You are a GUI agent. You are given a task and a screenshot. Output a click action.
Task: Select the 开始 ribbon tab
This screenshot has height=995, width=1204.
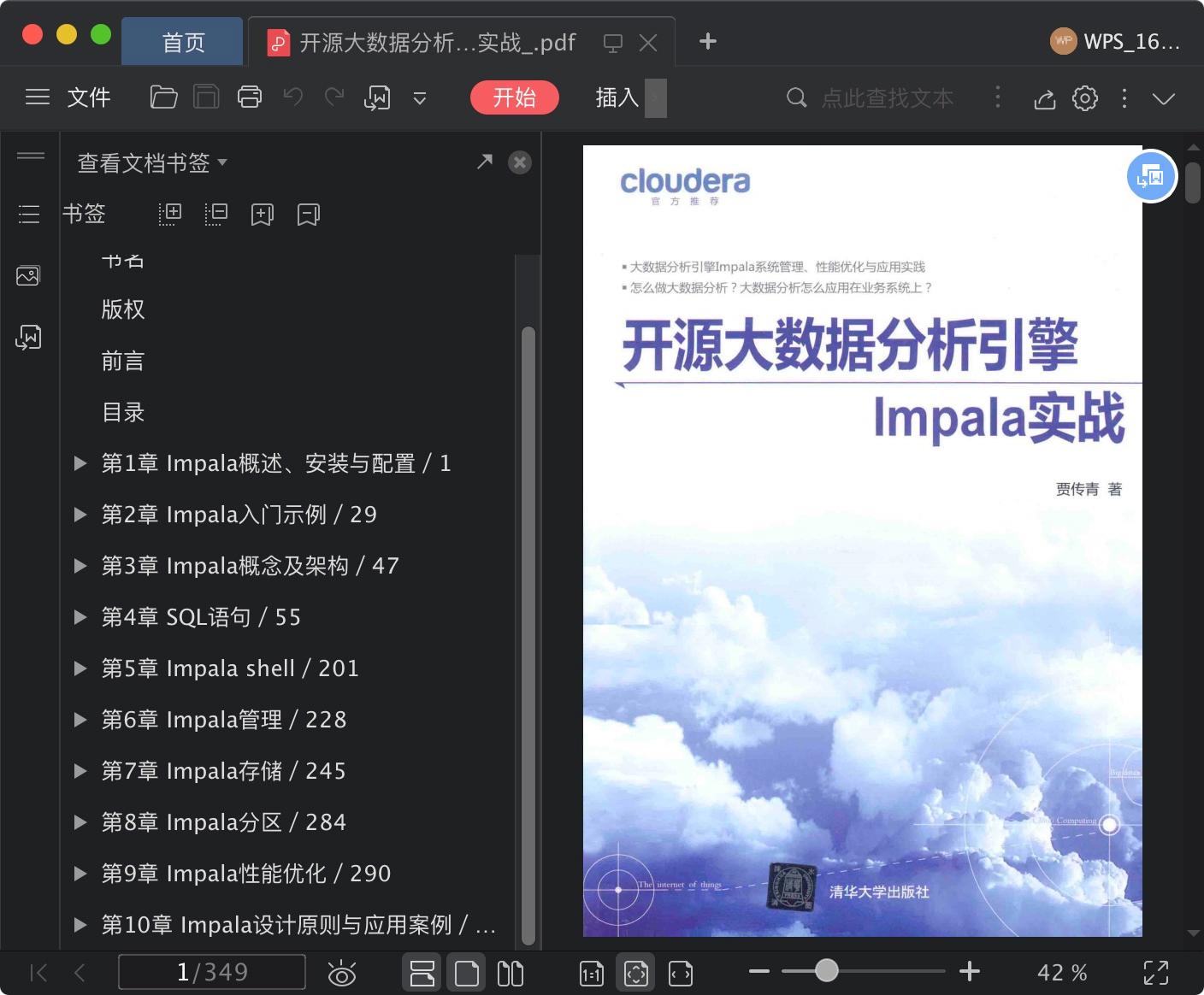click(x=515, y=97)
